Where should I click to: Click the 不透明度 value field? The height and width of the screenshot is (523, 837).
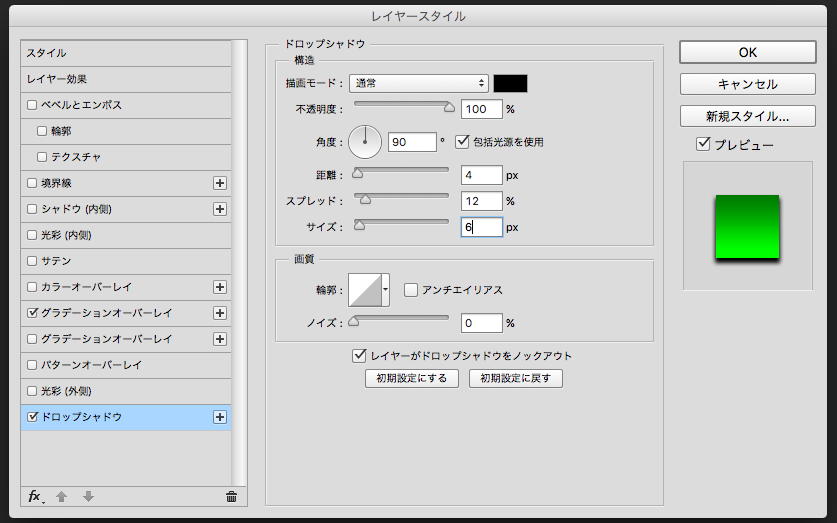point(481,109)
